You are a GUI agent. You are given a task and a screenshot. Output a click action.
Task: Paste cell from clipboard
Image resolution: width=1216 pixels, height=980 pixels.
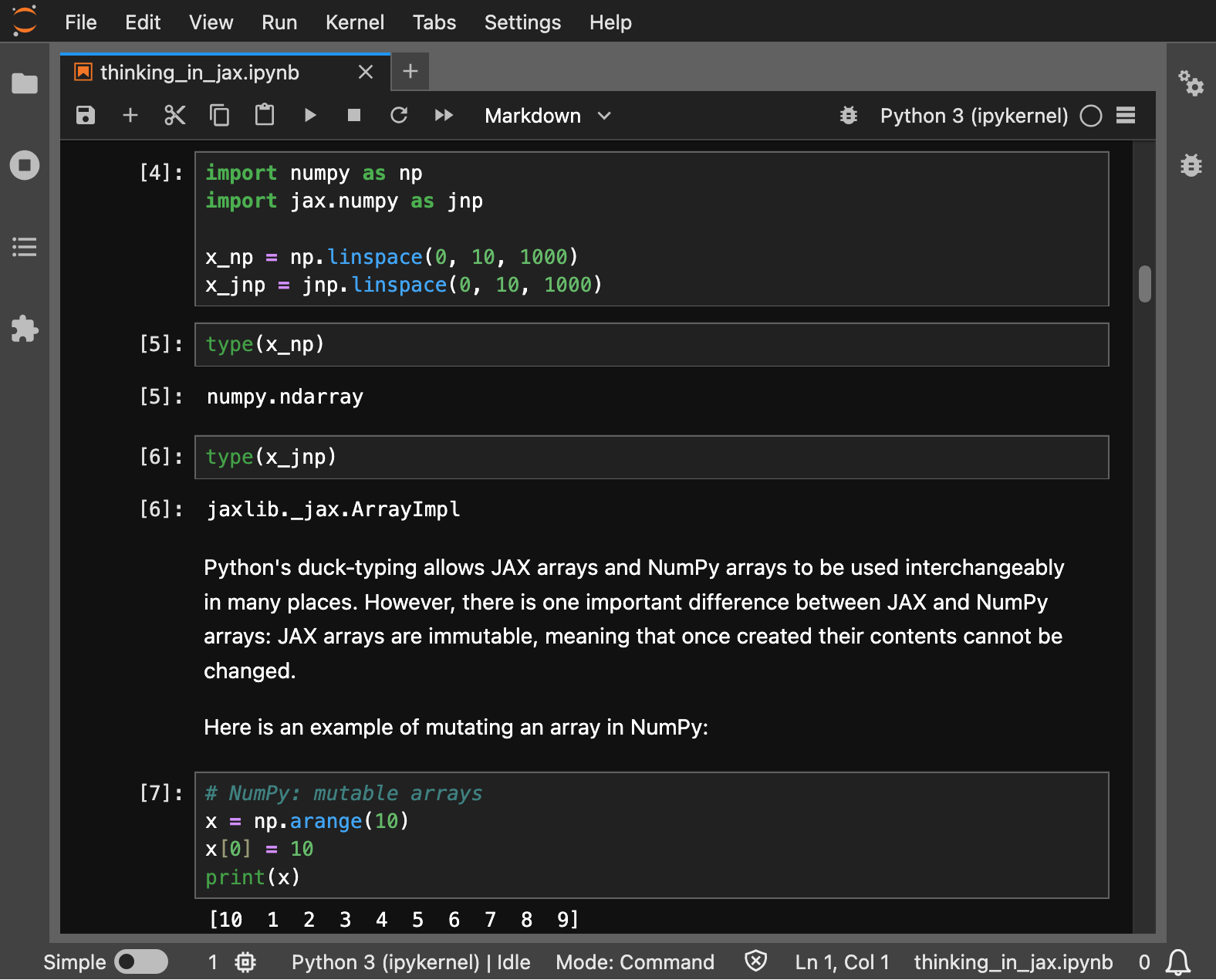pos(265,116)
